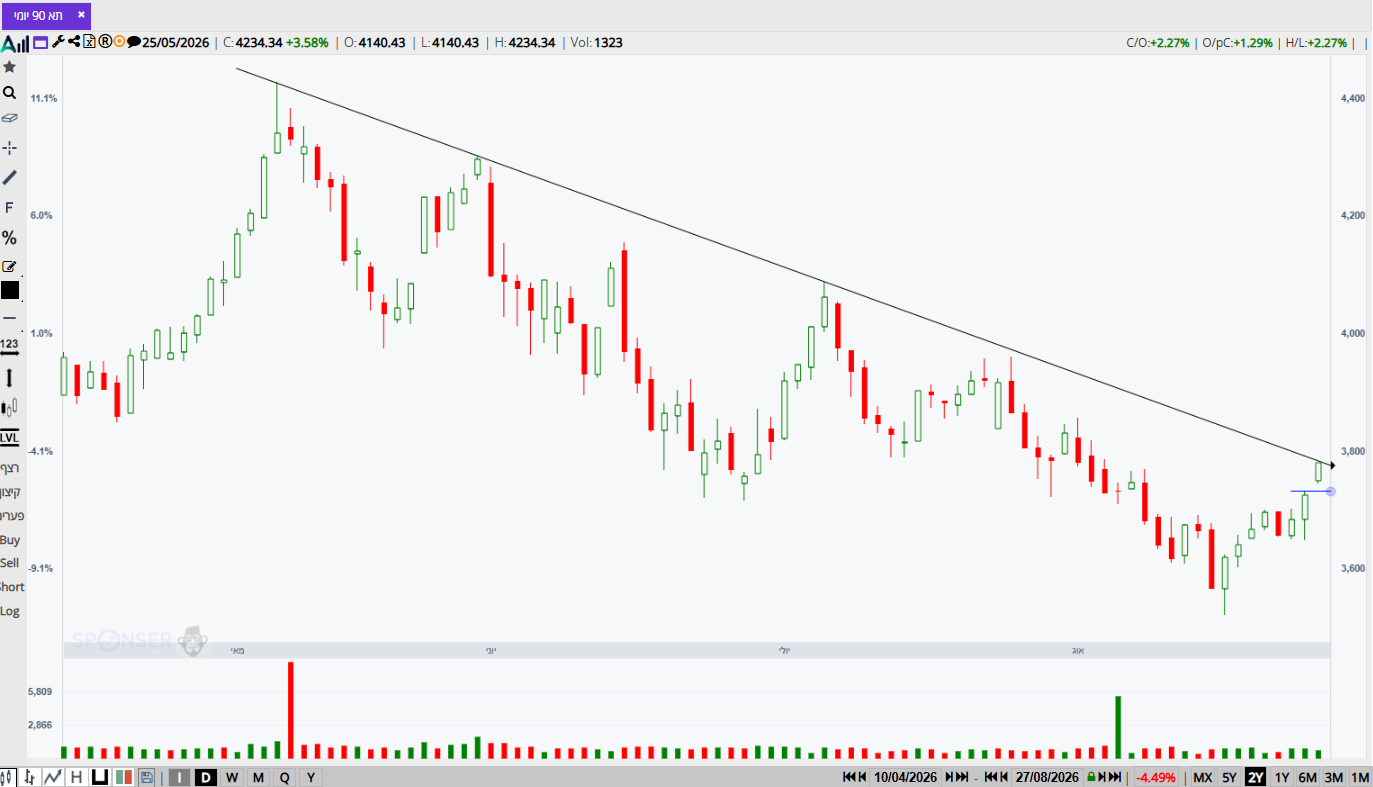Export chart data with the Excel icon
This screenshot has height=787, width=1373.
(x=89, y=42)
